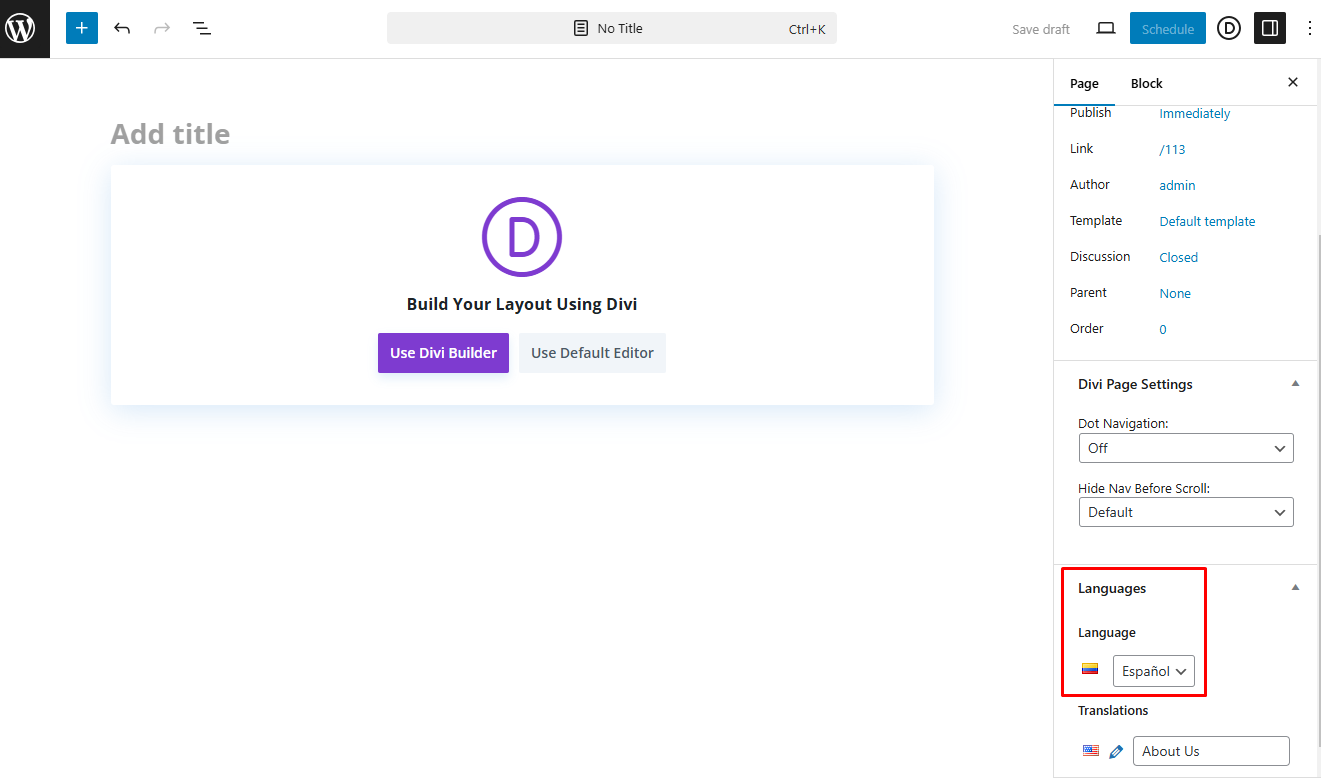
Task: Click the About Us translation input field
Action: pos(1210,751)
